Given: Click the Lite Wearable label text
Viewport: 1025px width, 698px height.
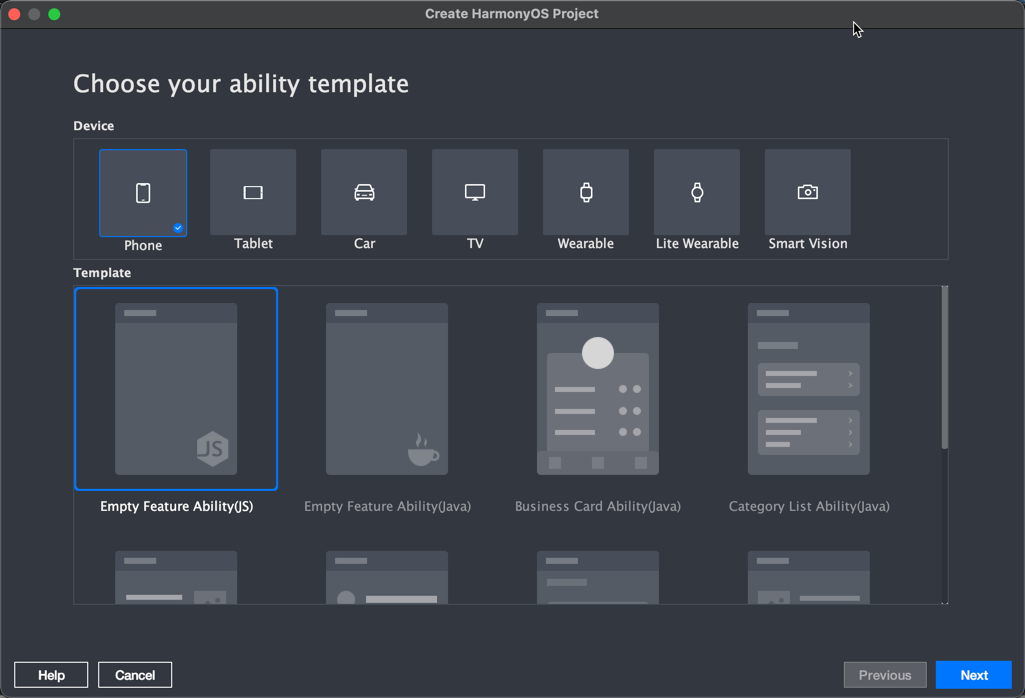Looking at the screenshot, I should (697, 244).
